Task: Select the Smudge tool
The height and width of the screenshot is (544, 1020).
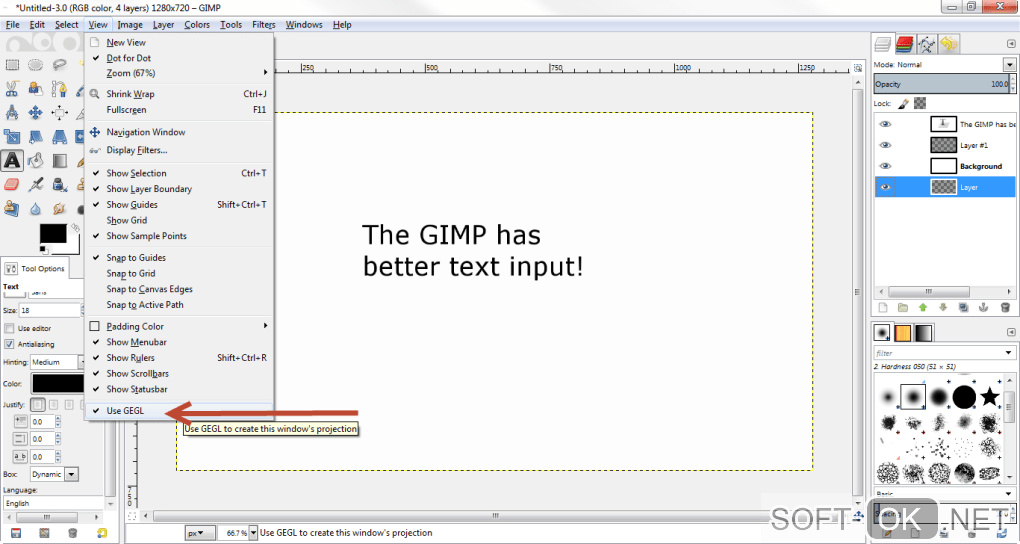Action: tap(59, 208)
